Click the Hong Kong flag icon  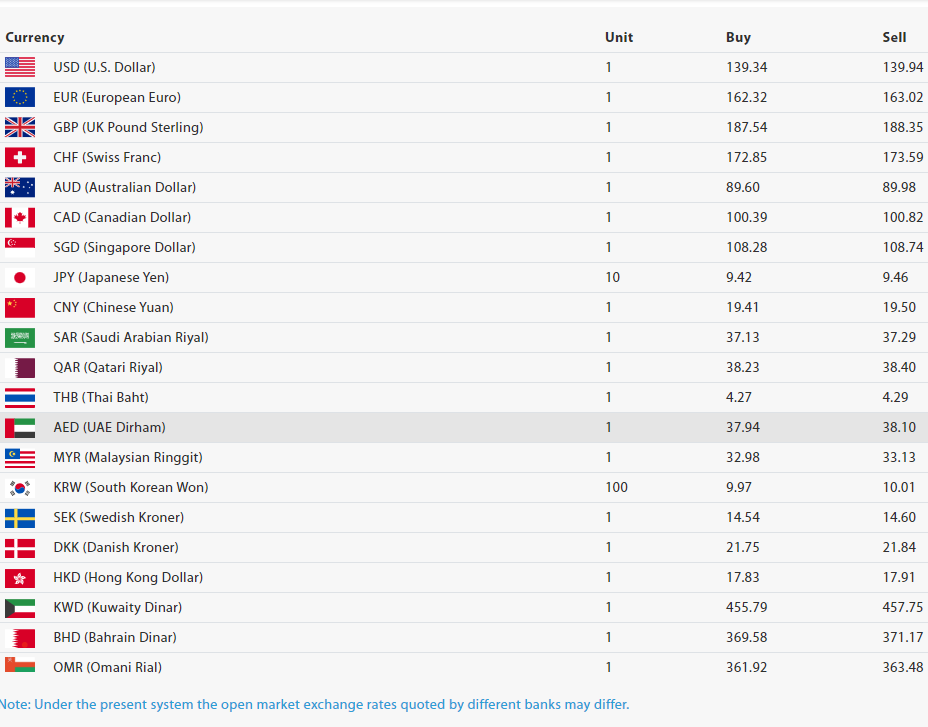tap(20, 577)
